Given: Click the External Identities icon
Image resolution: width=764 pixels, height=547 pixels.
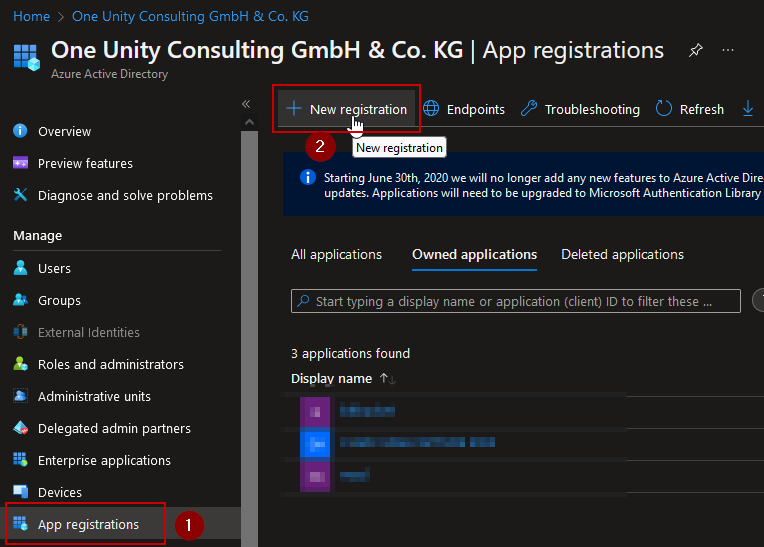Looking at the screenshot, I should (20, 332).
